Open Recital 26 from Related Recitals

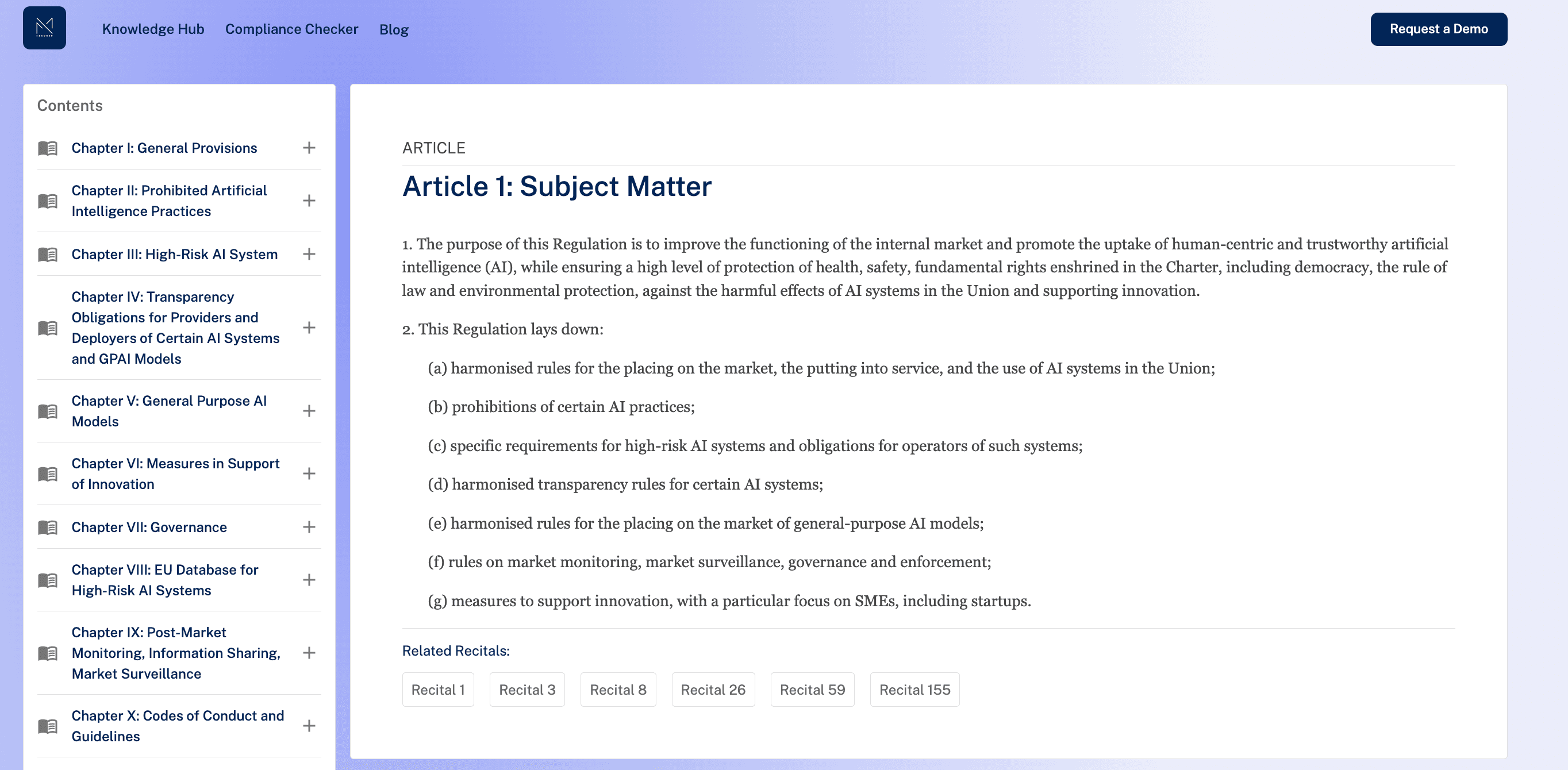[713, 689]
